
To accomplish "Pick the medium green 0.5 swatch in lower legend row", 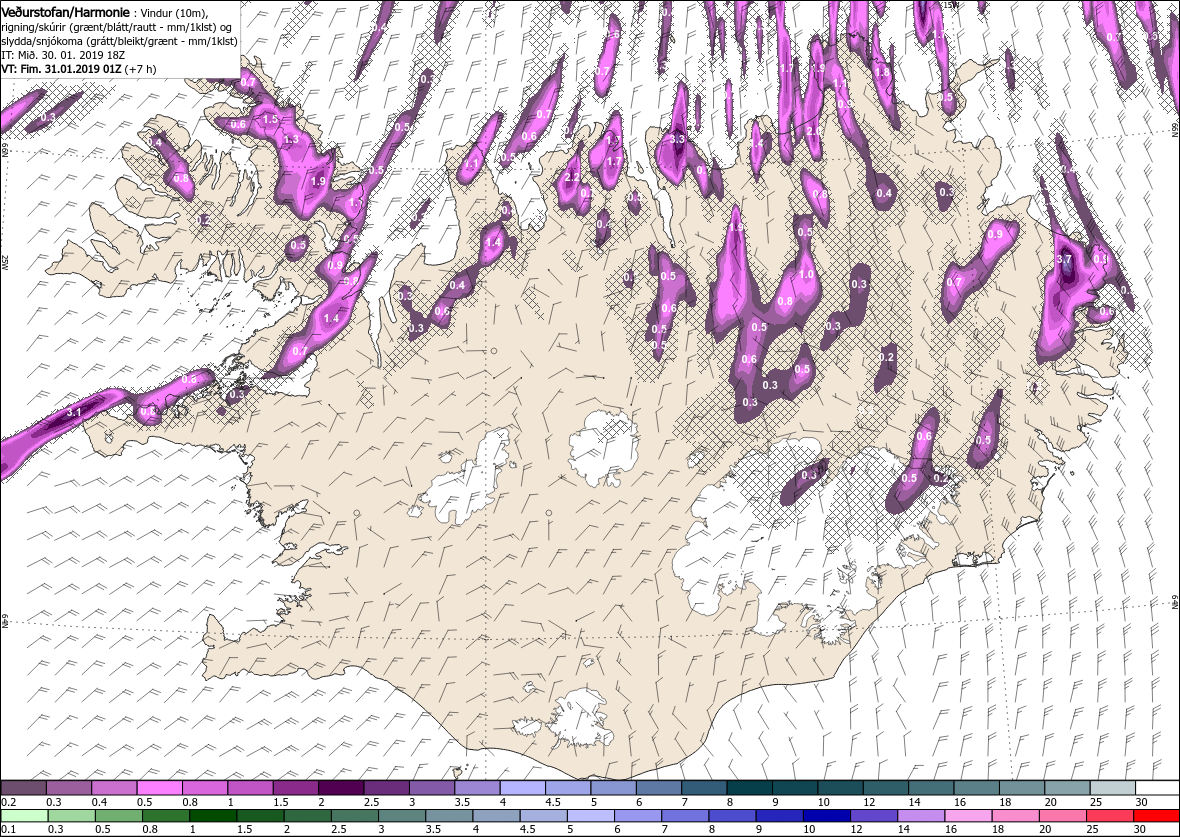I will click(118, 817).
